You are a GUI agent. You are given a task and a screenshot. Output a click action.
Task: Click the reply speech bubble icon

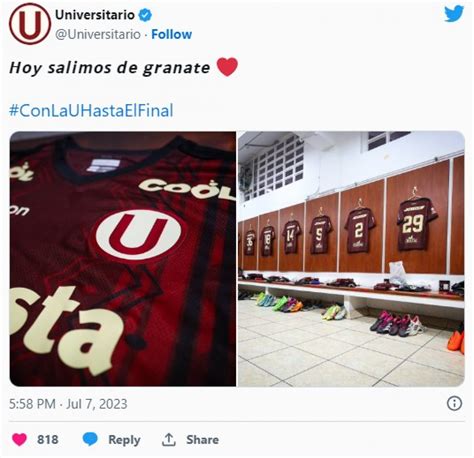tap(90, 439)
